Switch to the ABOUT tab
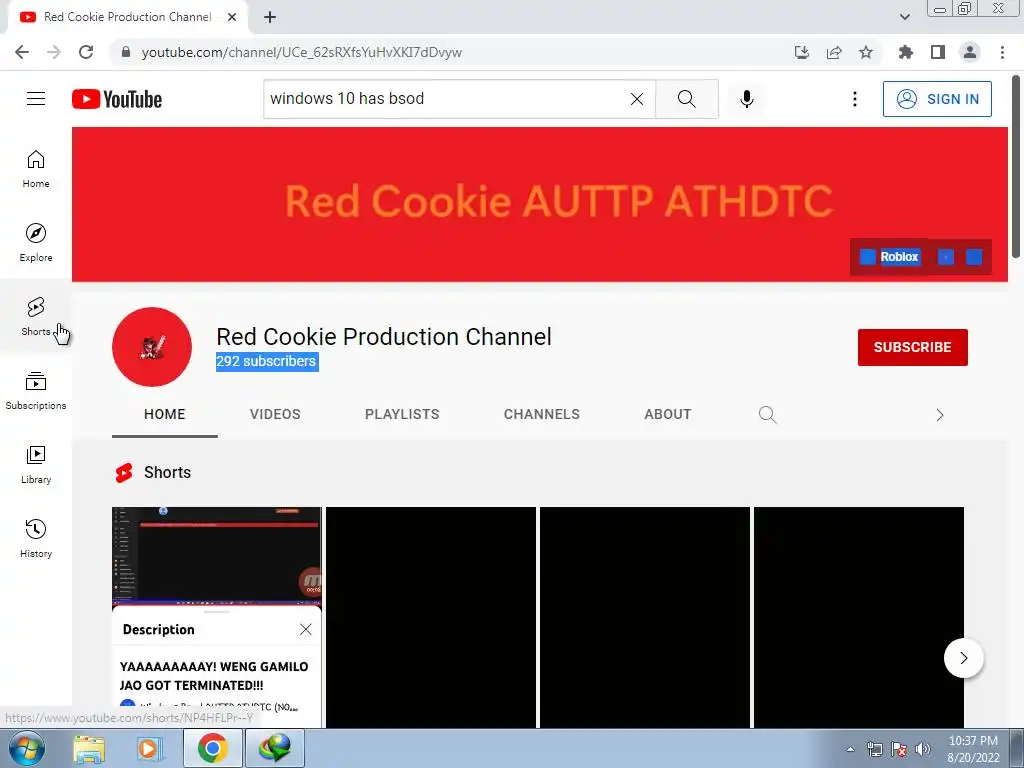This screenshot has height=768, width=1024. tap(667, 414)
